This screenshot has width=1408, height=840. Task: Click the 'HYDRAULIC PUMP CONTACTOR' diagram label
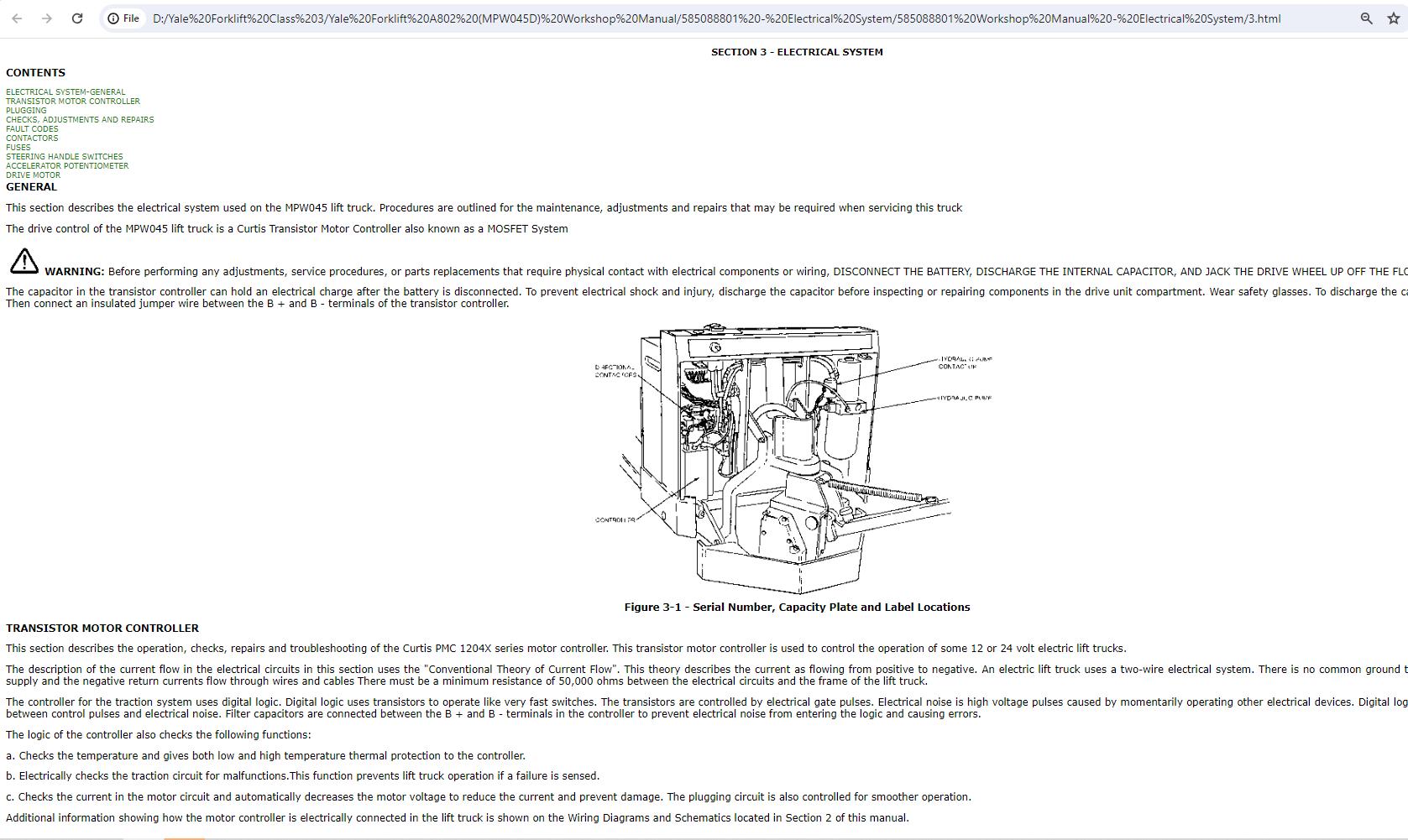[966, 363]
